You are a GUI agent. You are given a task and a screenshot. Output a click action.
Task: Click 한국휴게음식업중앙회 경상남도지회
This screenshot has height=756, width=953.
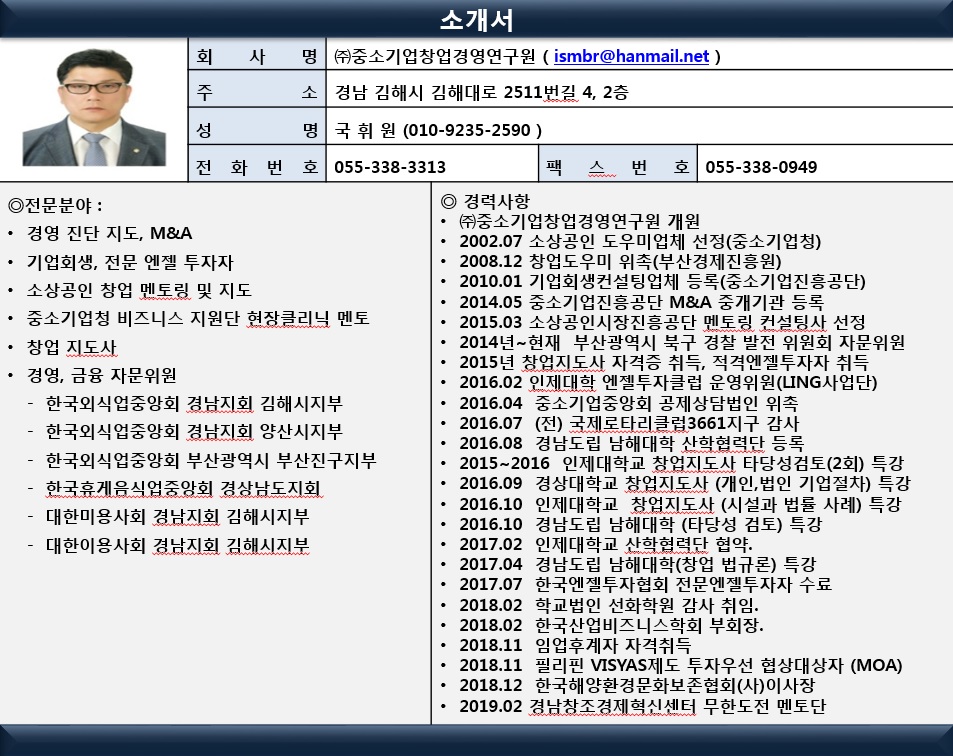[183, 488]
